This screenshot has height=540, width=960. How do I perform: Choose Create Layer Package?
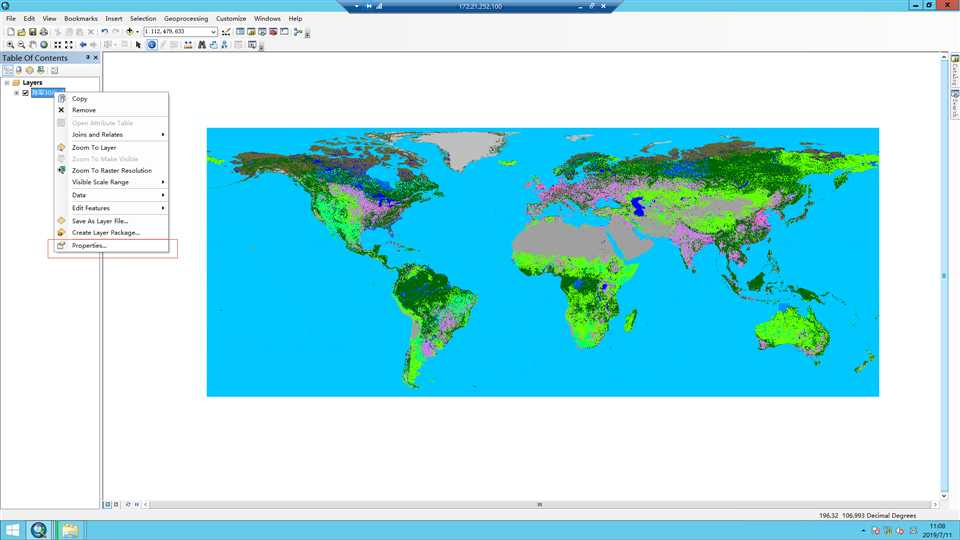click(x=111, y=233)
